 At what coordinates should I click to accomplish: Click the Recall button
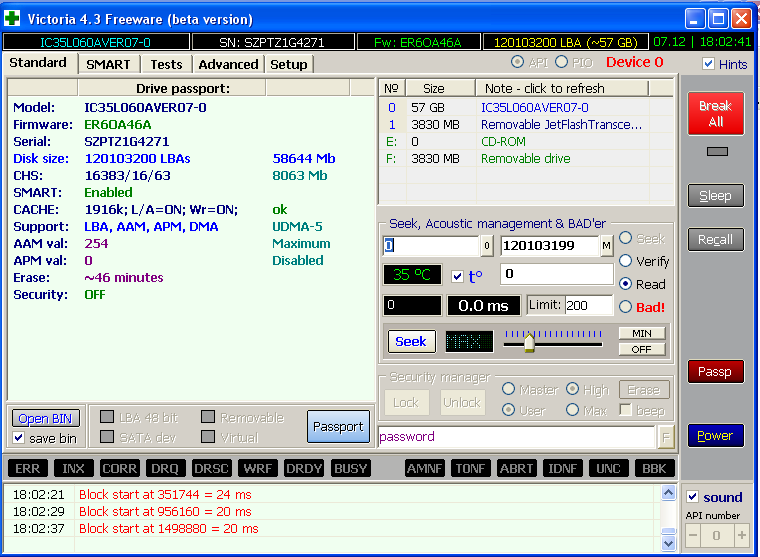(715, 239)
